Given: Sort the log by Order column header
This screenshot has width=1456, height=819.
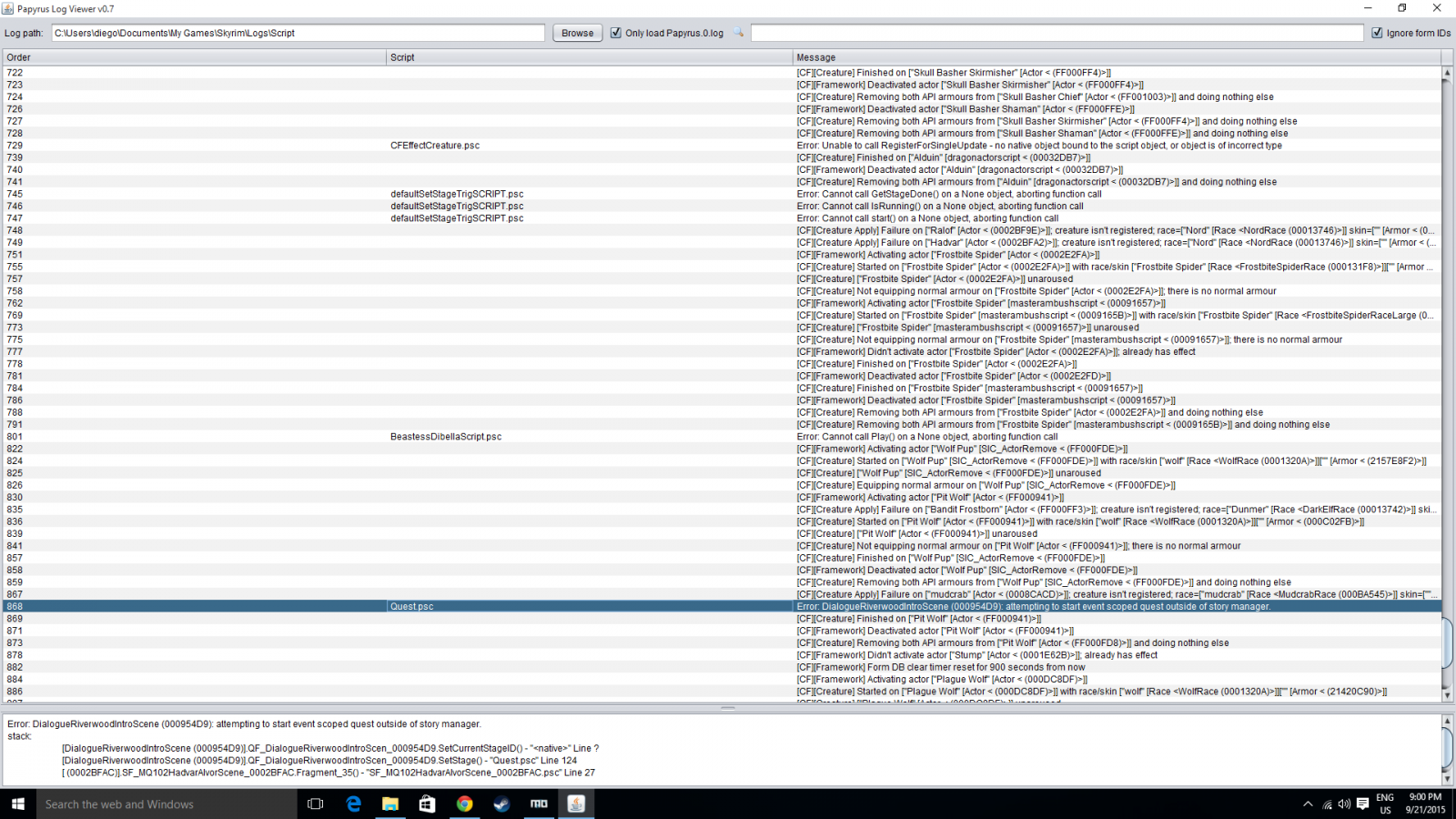Looking at the screenshot, I should tap(194, 57).
